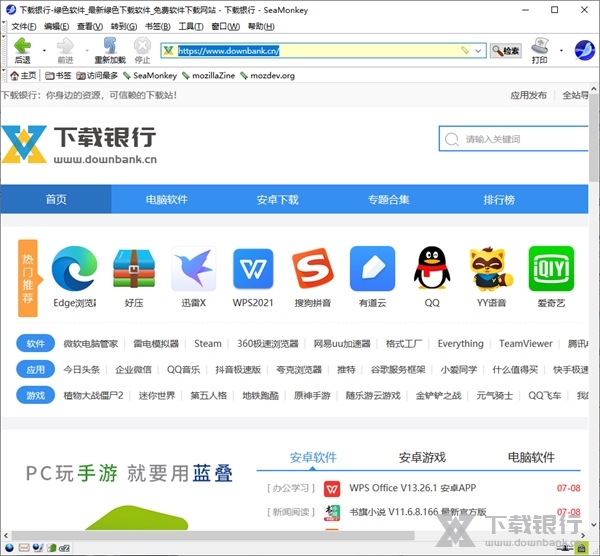Open the 工具(T) menu
Image resolution: width=600 pixels, height=556 pixels.
191,26
